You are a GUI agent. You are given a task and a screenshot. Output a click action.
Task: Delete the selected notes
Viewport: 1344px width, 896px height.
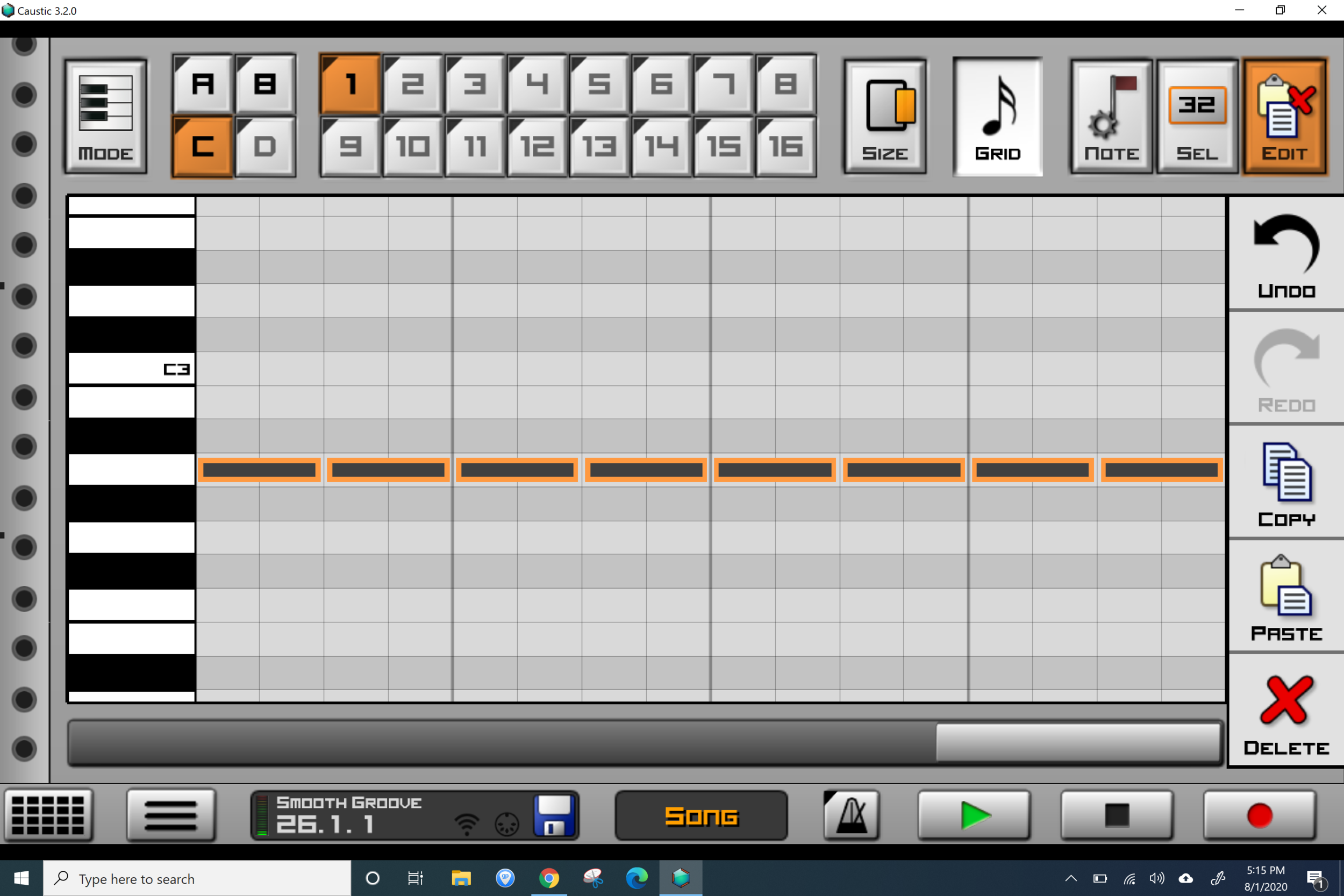click(x=1286, y=712)
